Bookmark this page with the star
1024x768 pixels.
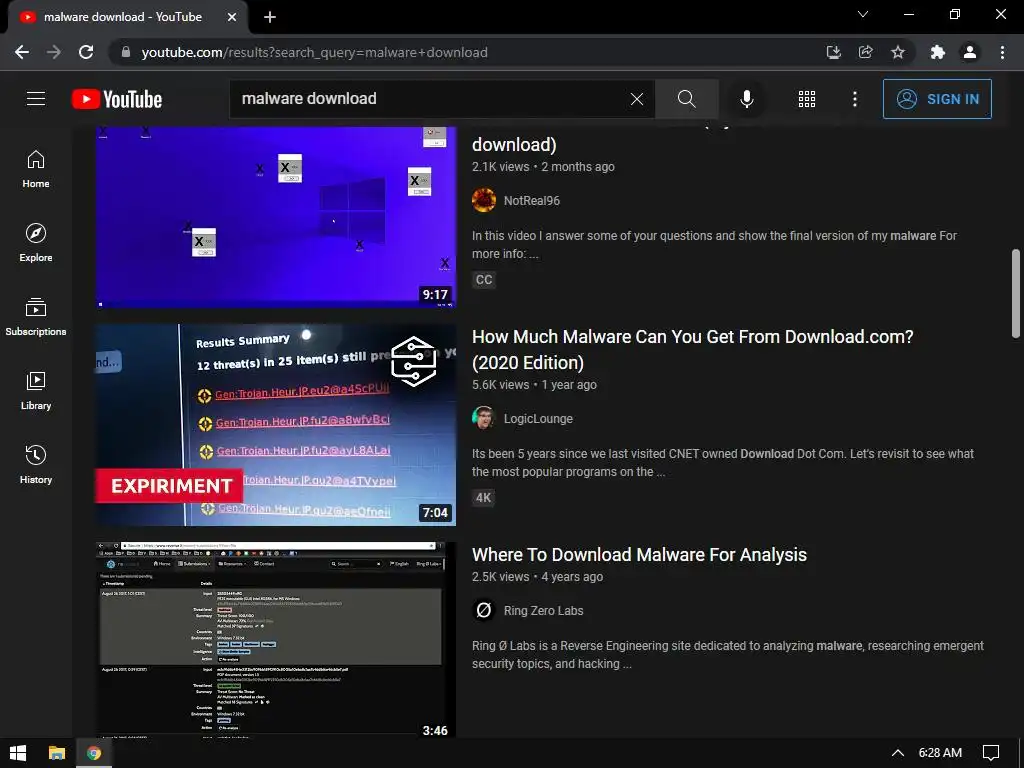(x=898, y=52)
